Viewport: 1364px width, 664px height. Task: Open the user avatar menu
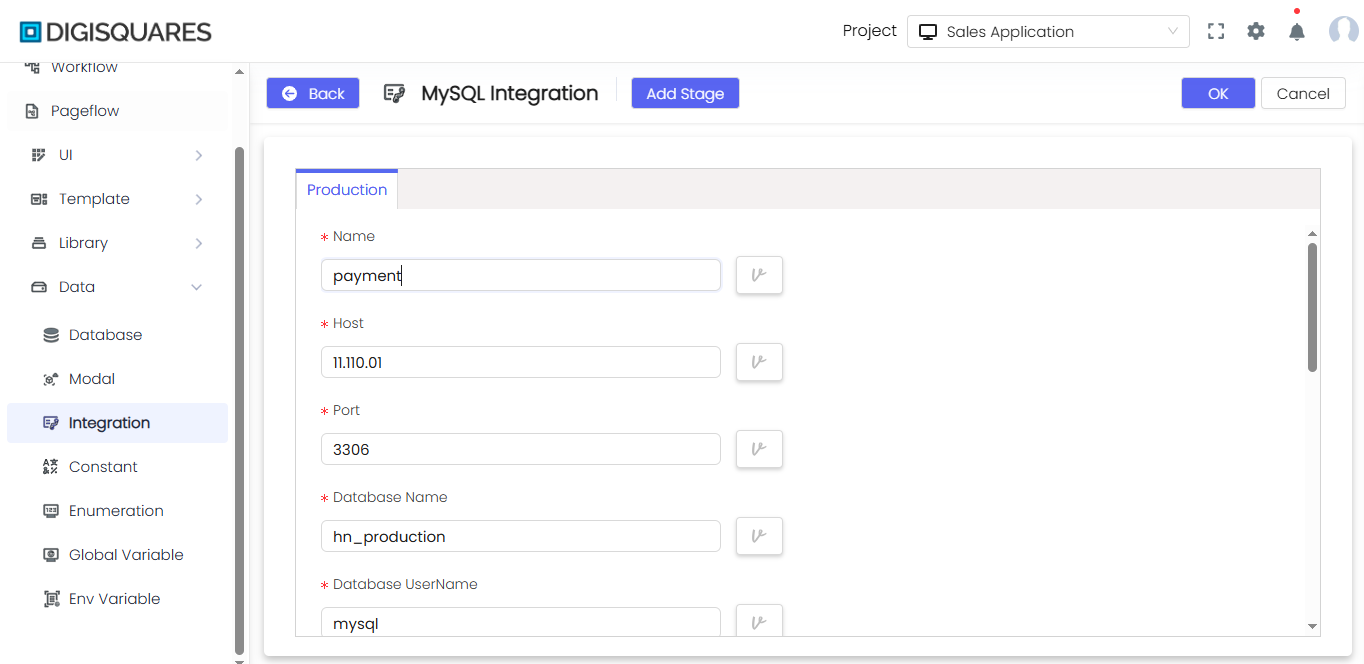click(x=1343, y=31)
